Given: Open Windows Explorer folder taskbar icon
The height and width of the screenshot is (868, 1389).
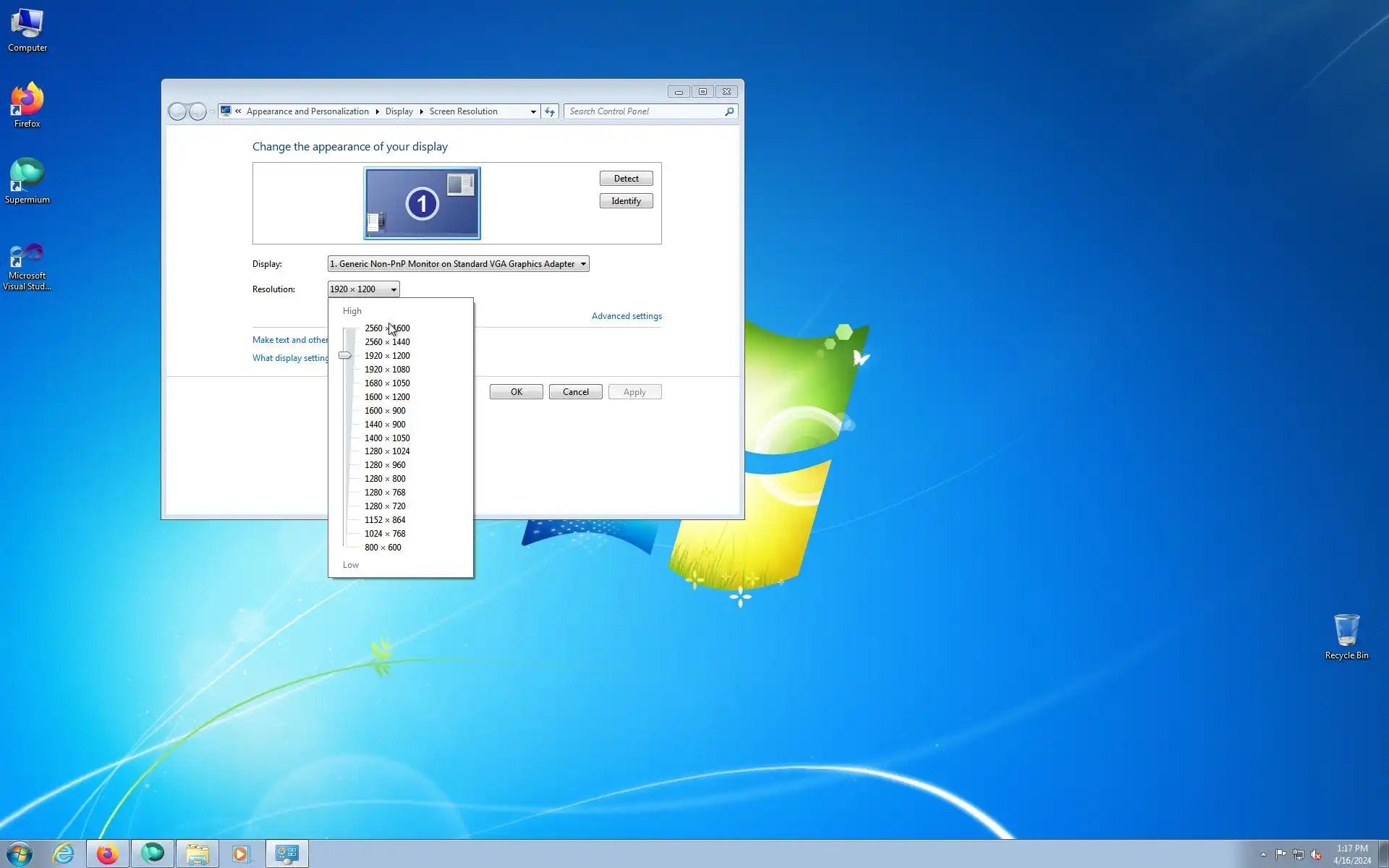Looking at the screenshot, I should pyautogui.click(x=197, y=854).
